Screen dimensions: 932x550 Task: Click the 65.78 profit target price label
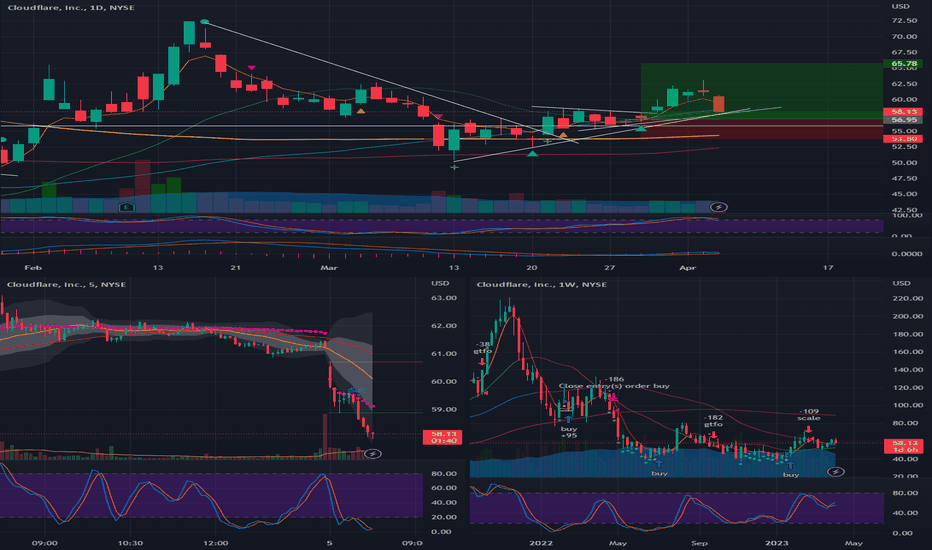903,64
